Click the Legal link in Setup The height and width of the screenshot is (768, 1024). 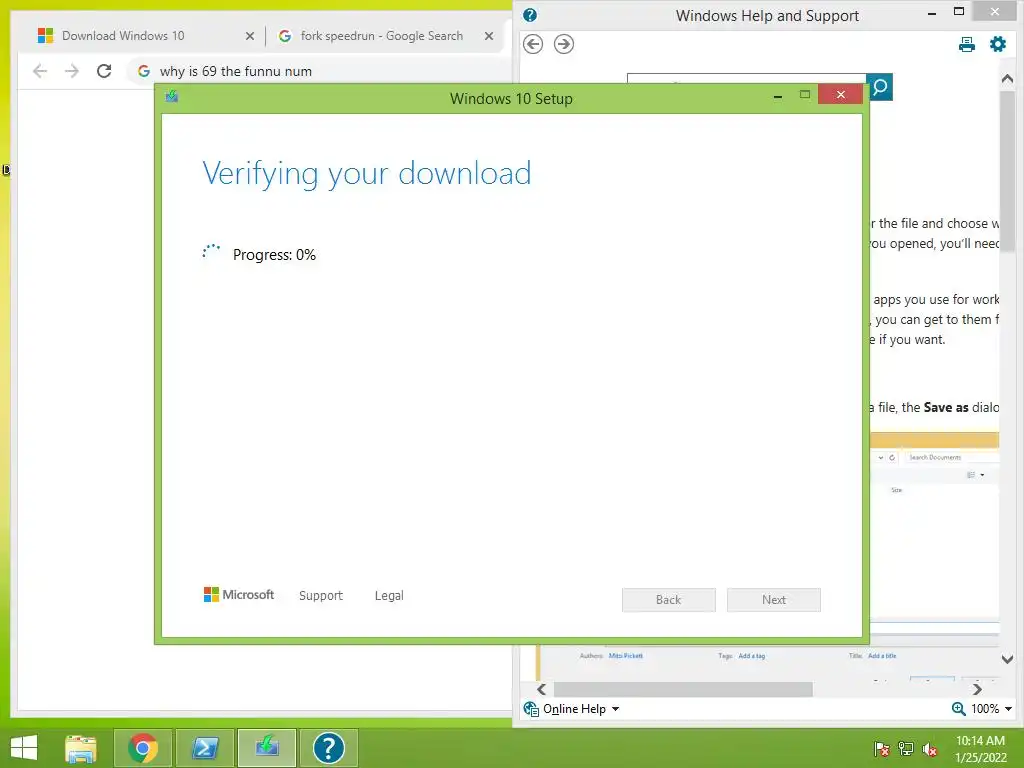tap(389, 596)
